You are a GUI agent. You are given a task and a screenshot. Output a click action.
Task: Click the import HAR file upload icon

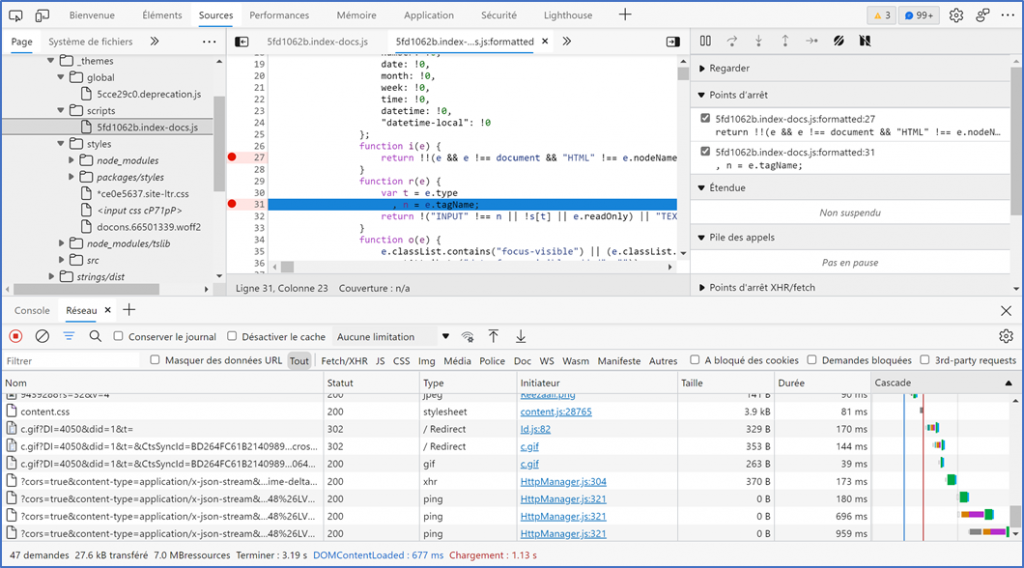click(x=493, y=336)
